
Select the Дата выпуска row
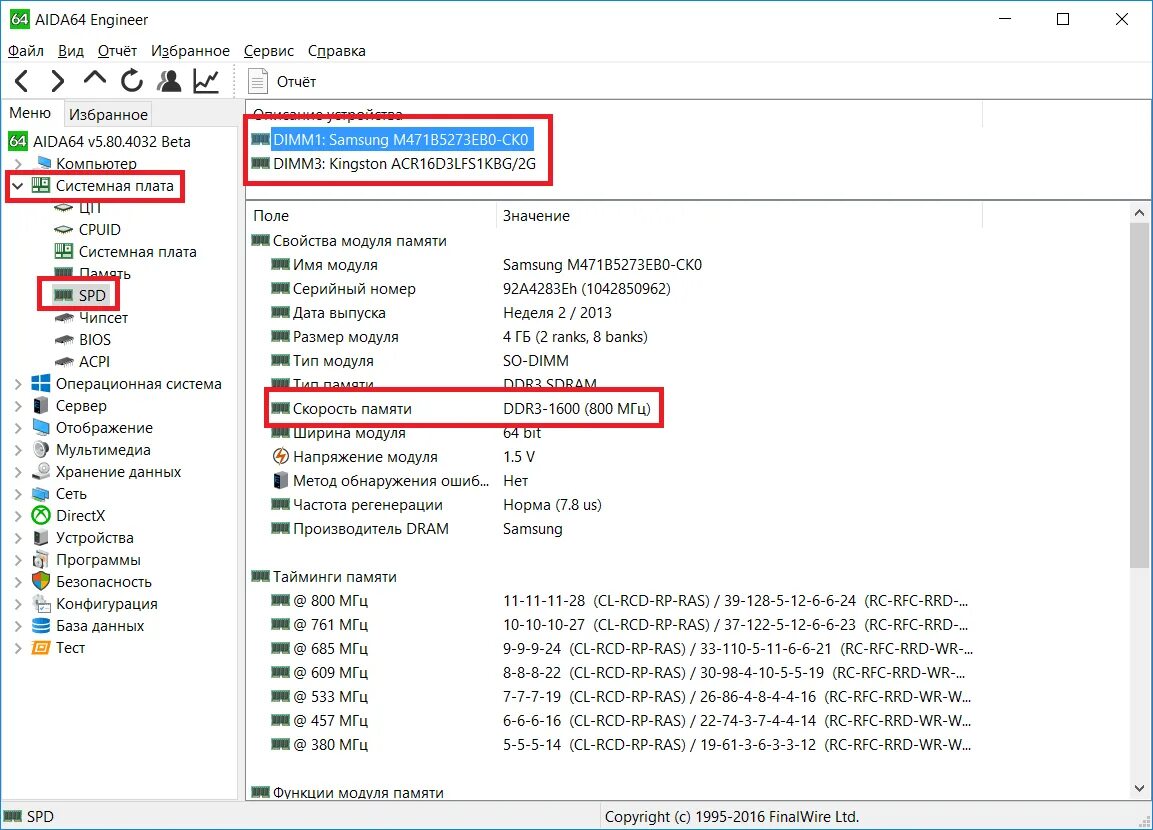441,313
